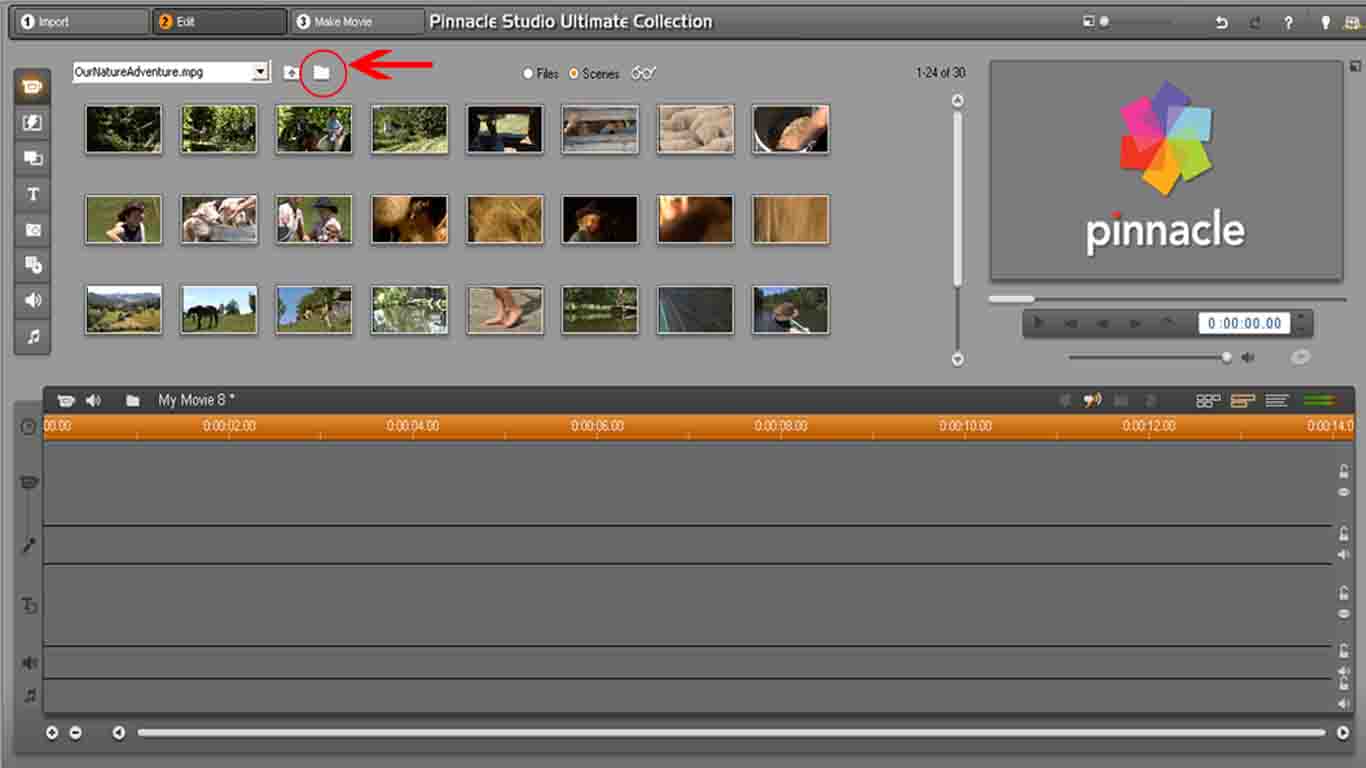Screen dimensions: 1366x768
Task: Redo the last undone action
Action: click(1255, 22)
